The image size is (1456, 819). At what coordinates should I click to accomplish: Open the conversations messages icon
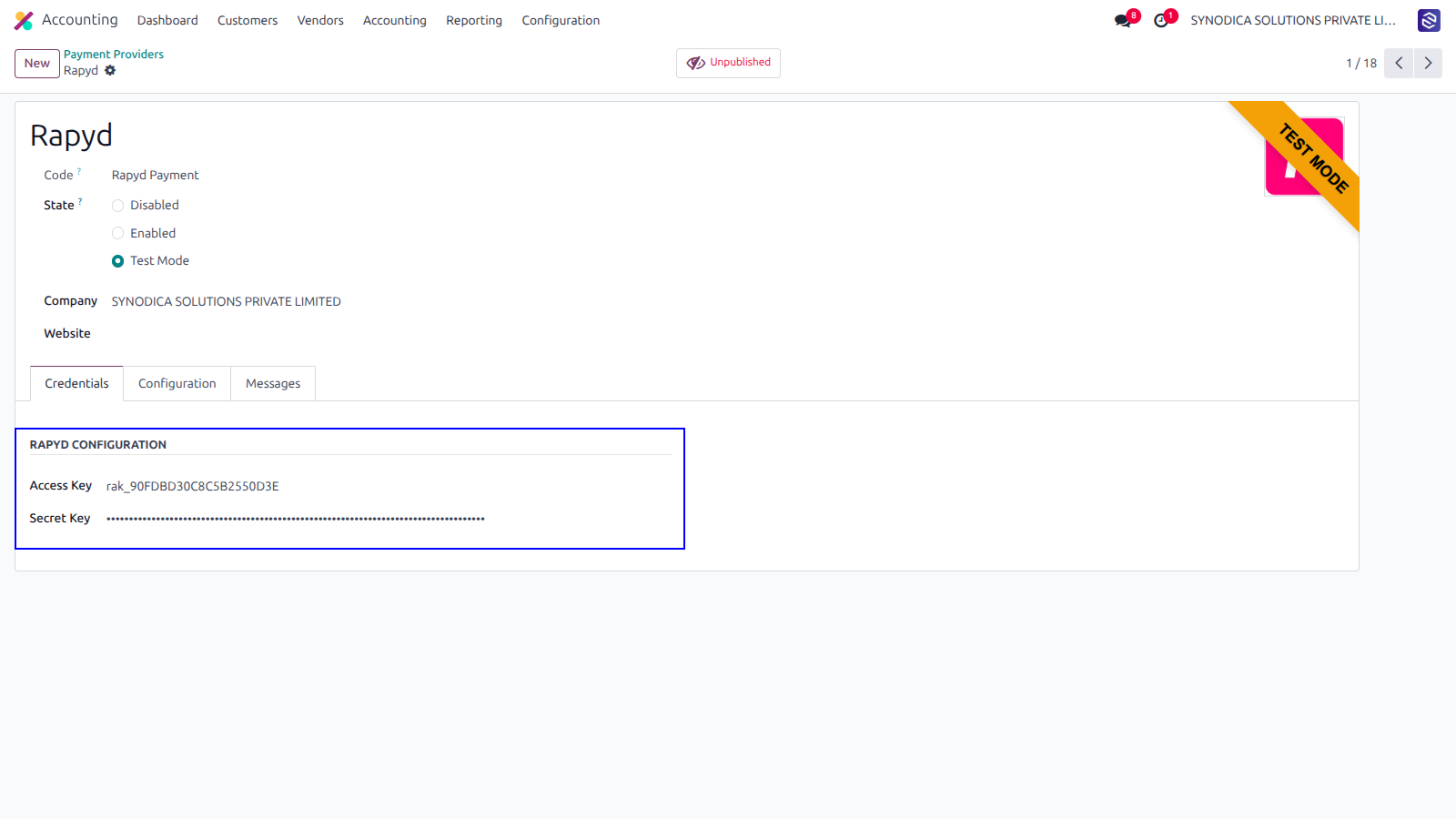tap(1123, 20)
